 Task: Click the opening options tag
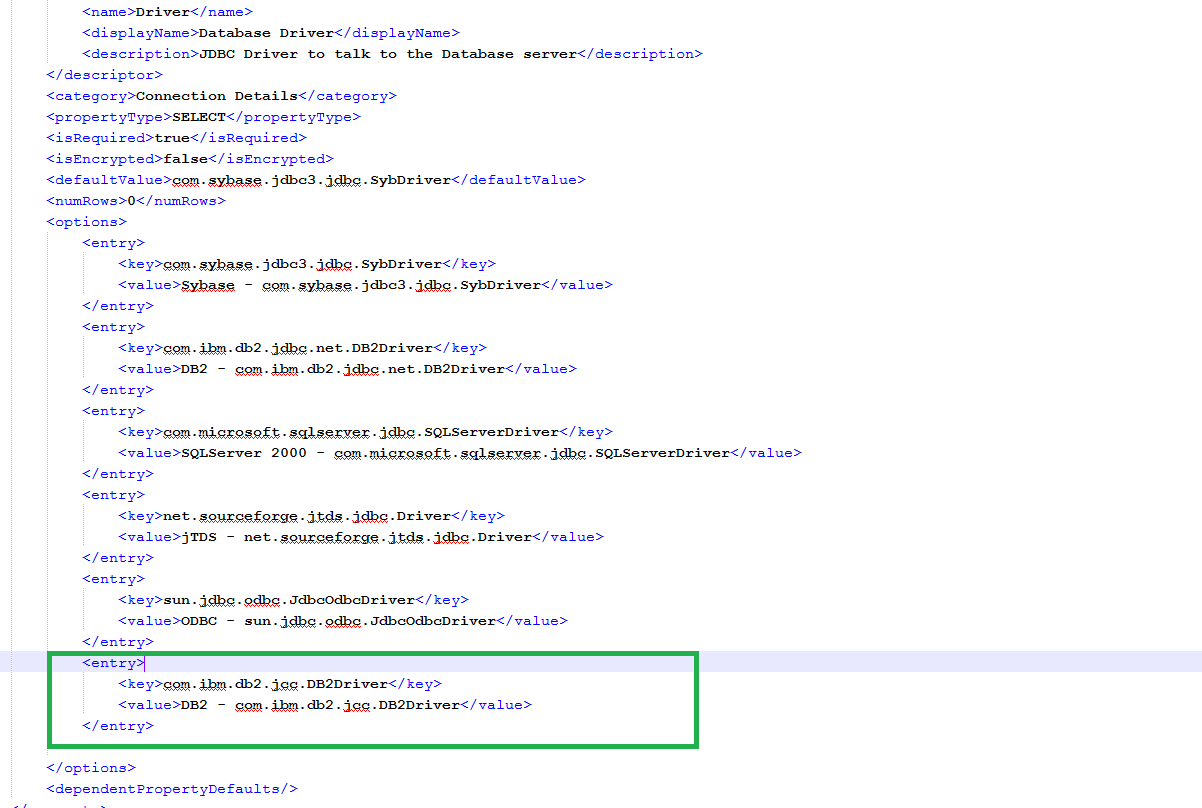pyautogui.click(x=85, y=221)
